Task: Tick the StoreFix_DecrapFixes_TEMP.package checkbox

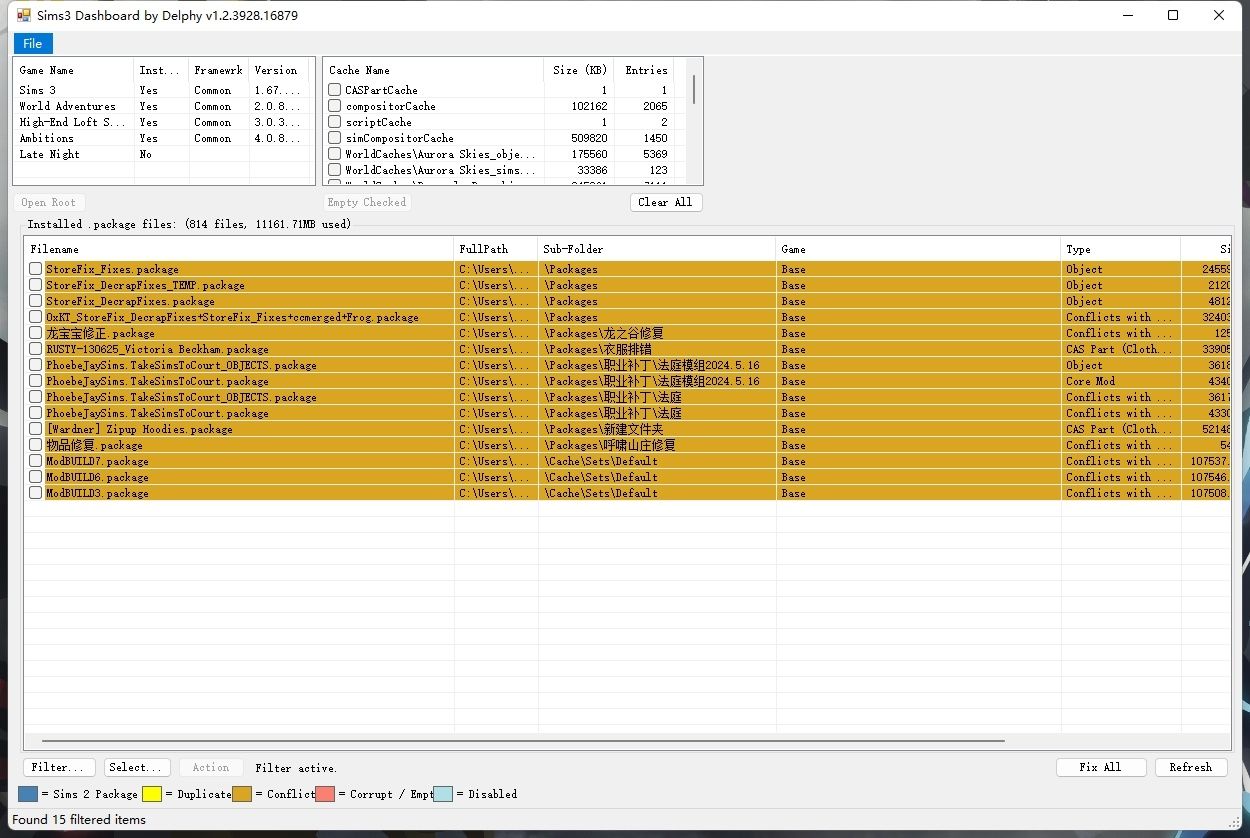Action: tap(36, 285)
